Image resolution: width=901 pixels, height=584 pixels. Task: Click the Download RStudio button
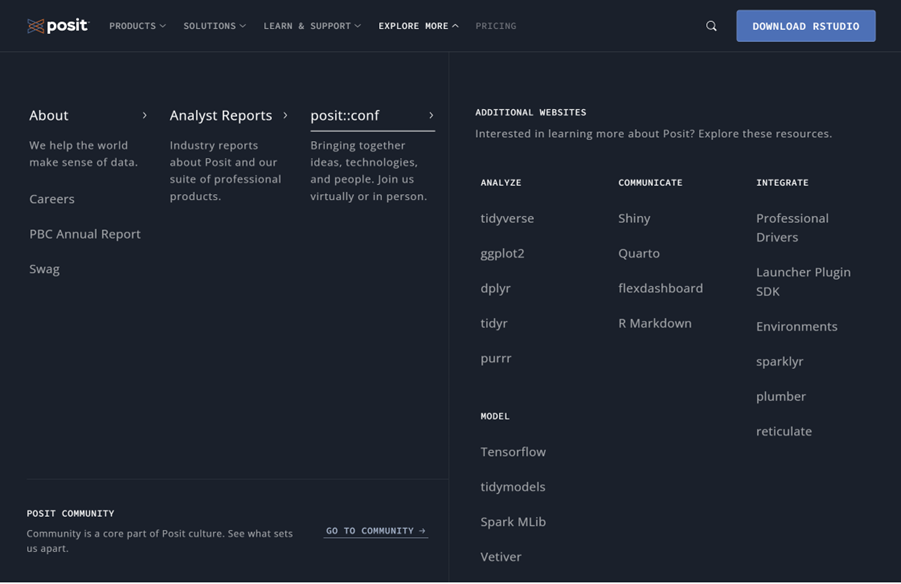(806, 26)
